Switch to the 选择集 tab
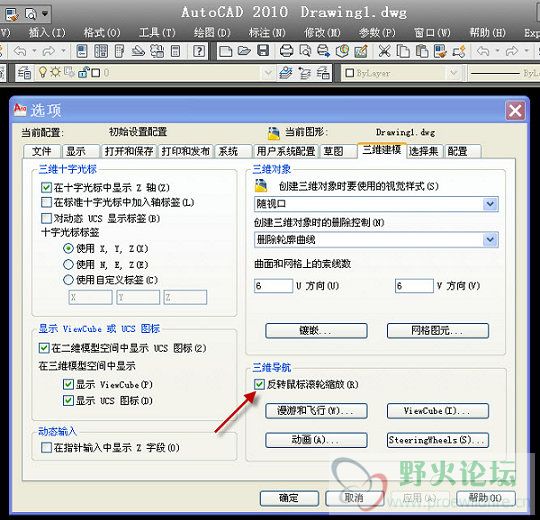540x520 pixels. [x=424, y=151]
